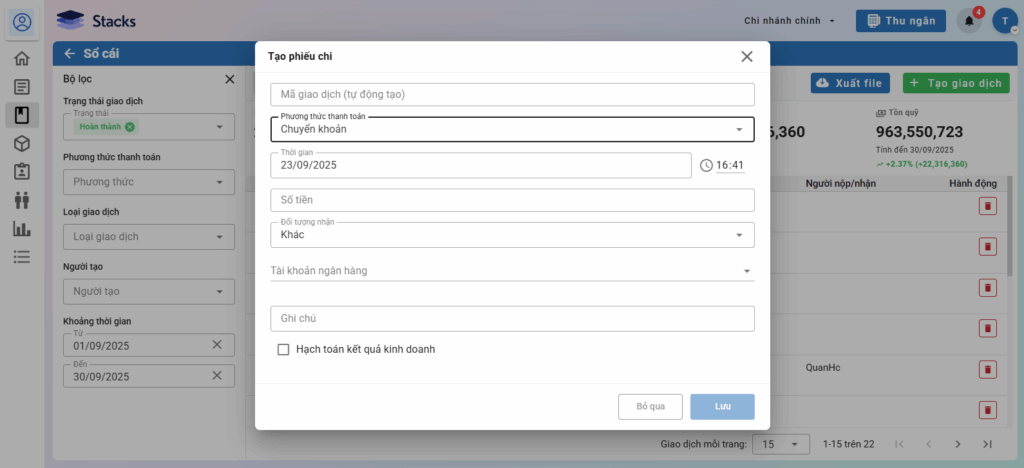This screenshot has height=468, width=1024.
Task: Open the reports bar chart icon
Action: (x=21, y=228)
